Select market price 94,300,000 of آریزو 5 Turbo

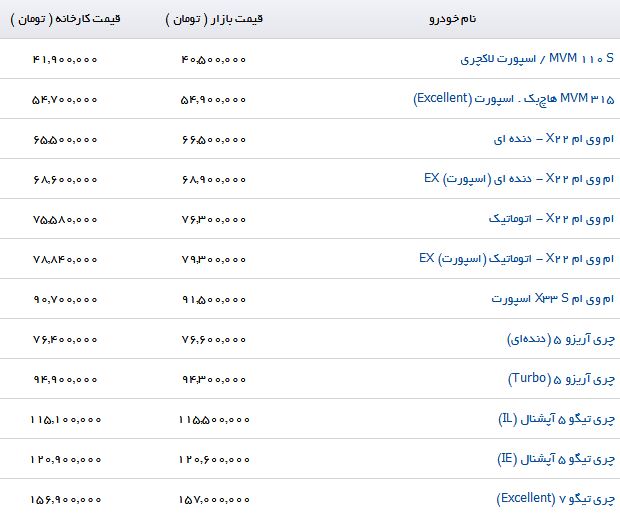point(214,379)
